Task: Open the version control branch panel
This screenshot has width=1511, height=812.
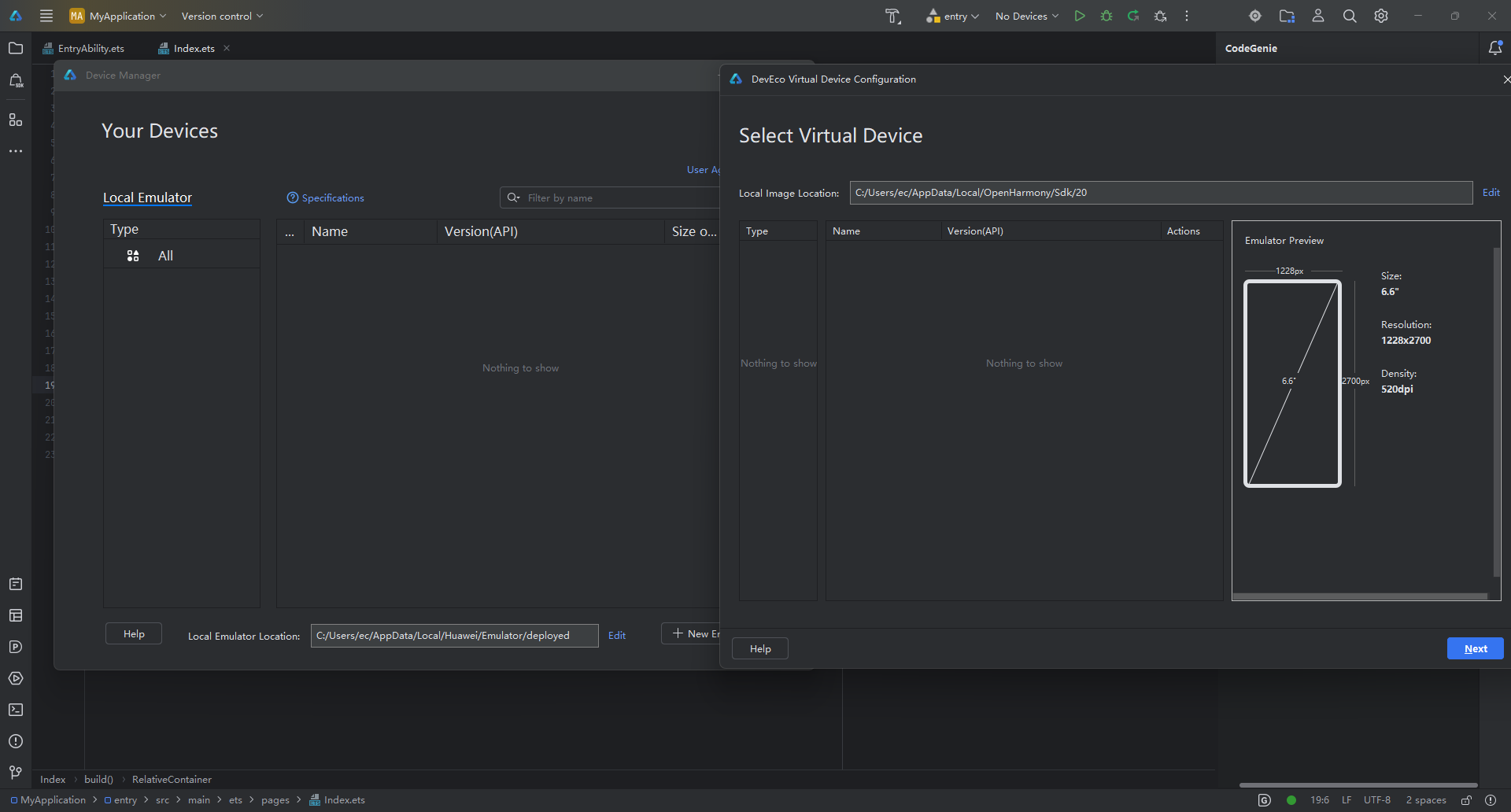Action: pyautogui.click(x=16, y=773)
